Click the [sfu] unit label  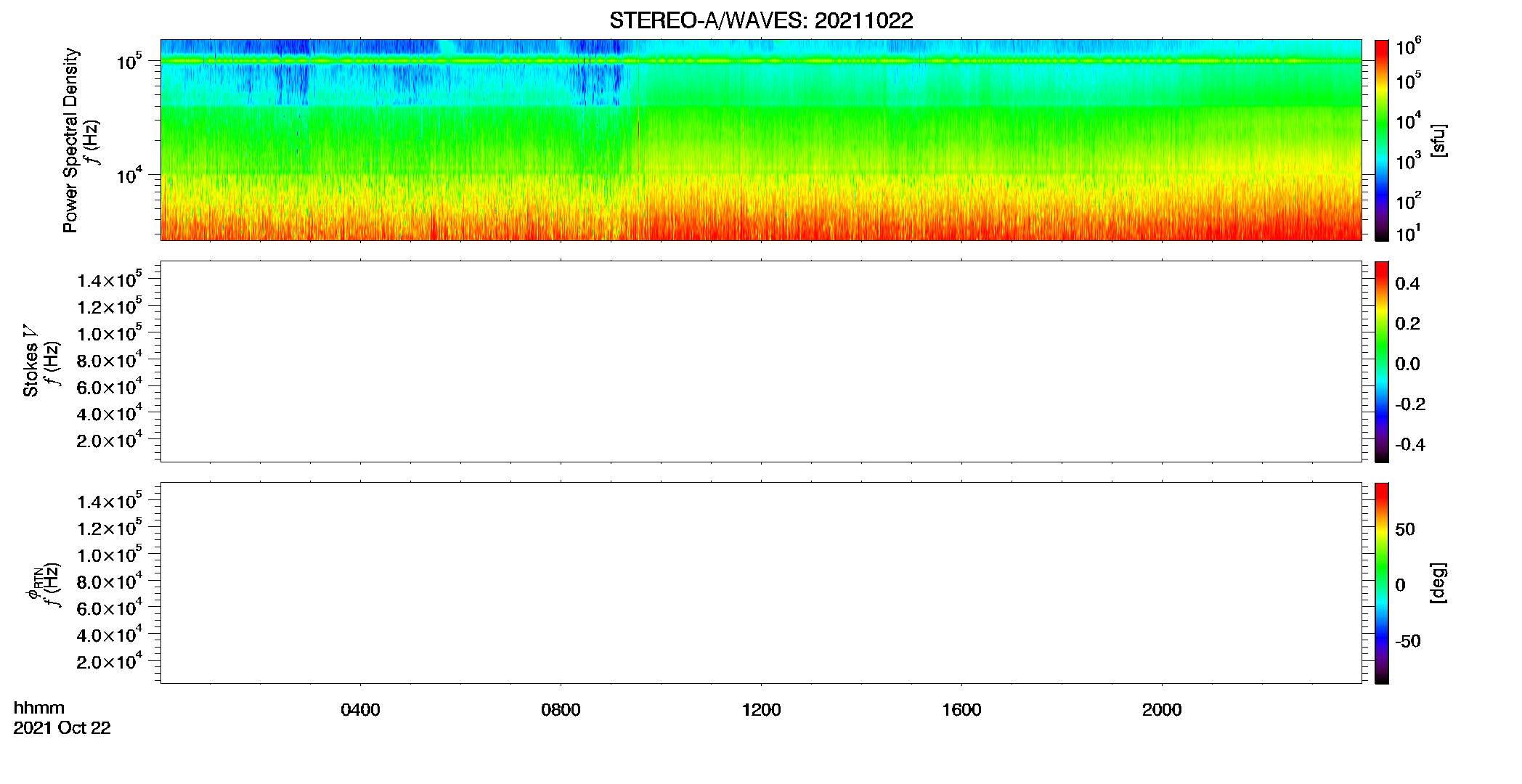coord(1438,140)
